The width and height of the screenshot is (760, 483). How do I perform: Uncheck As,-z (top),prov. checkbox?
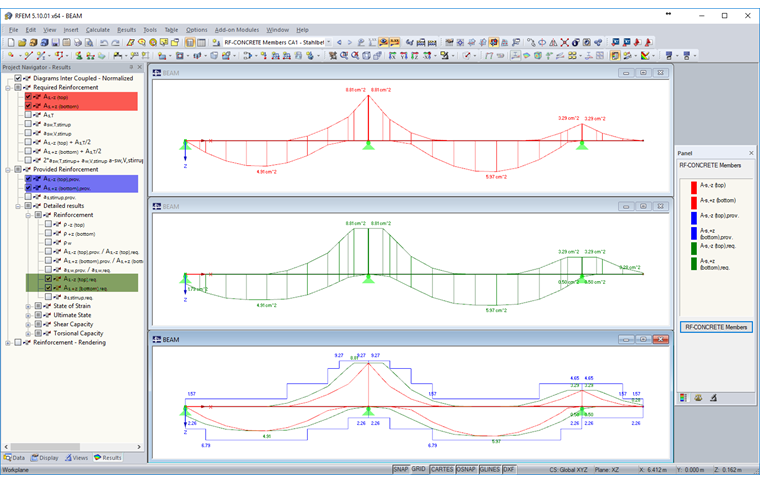pos(28,179)
